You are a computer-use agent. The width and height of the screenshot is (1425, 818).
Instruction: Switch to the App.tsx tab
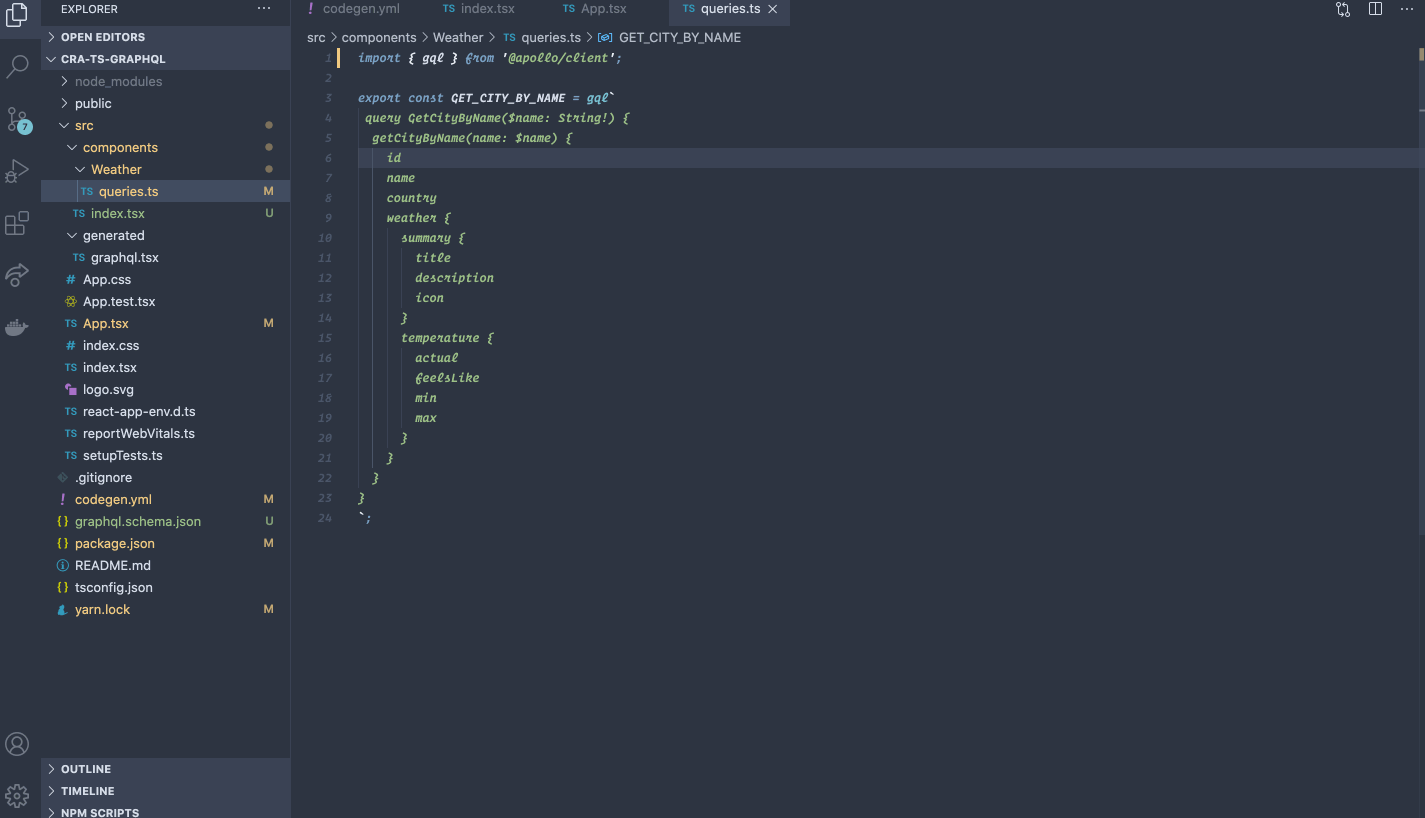[595, 9]
